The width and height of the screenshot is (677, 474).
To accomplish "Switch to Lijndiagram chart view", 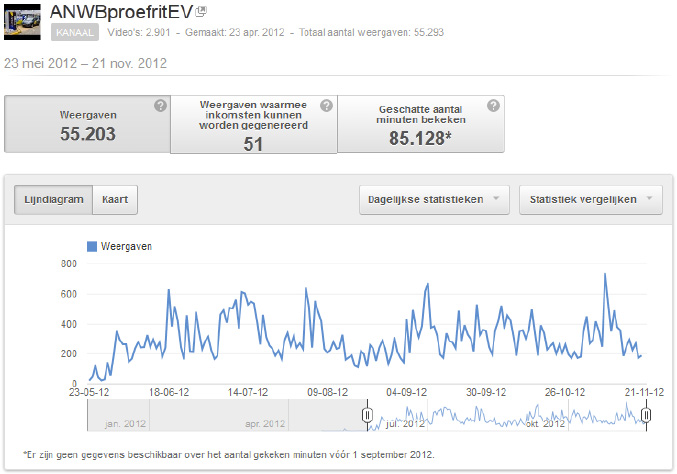I will coord(54,199).
